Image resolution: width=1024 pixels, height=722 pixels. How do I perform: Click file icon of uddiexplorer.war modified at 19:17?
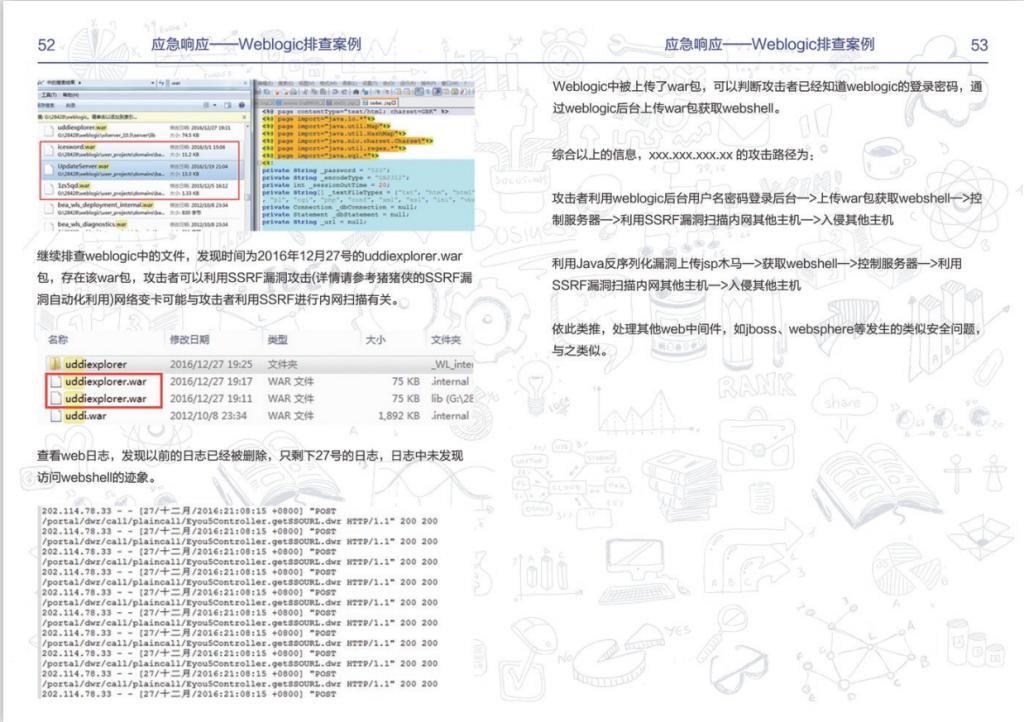[x=54, y=381]
